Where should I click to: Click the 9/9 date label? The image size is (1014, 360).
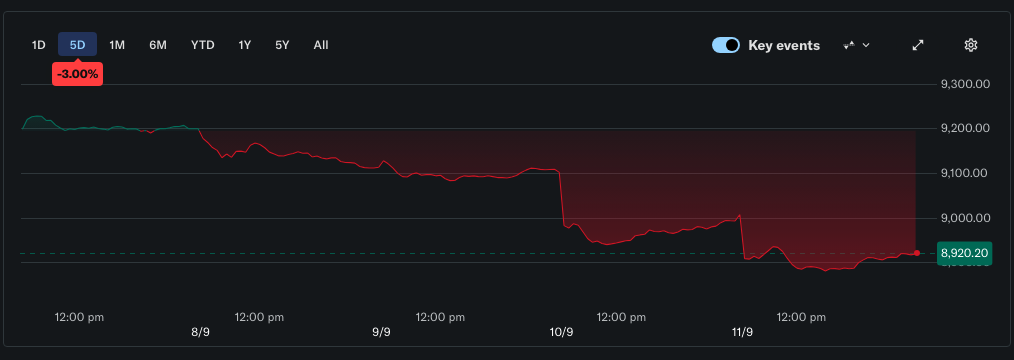(x=381, y=332)
